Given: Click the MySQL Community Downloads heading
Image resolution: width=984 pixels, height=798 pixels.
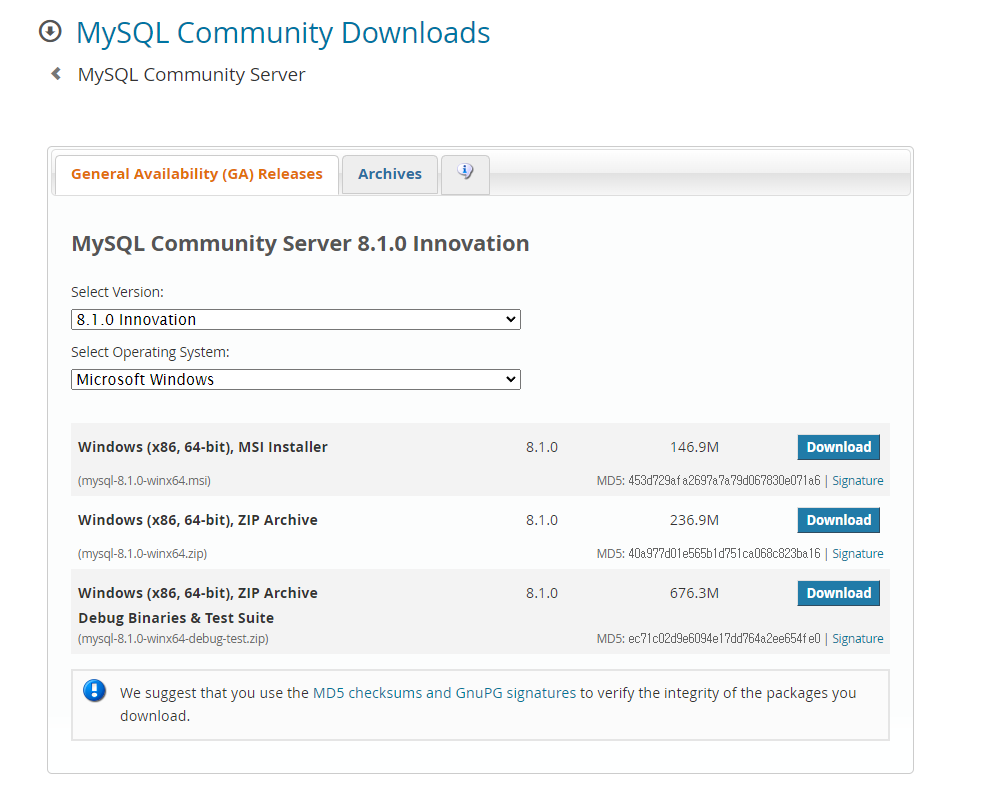Looking at the screenshot, I should (x=283, y=33).
